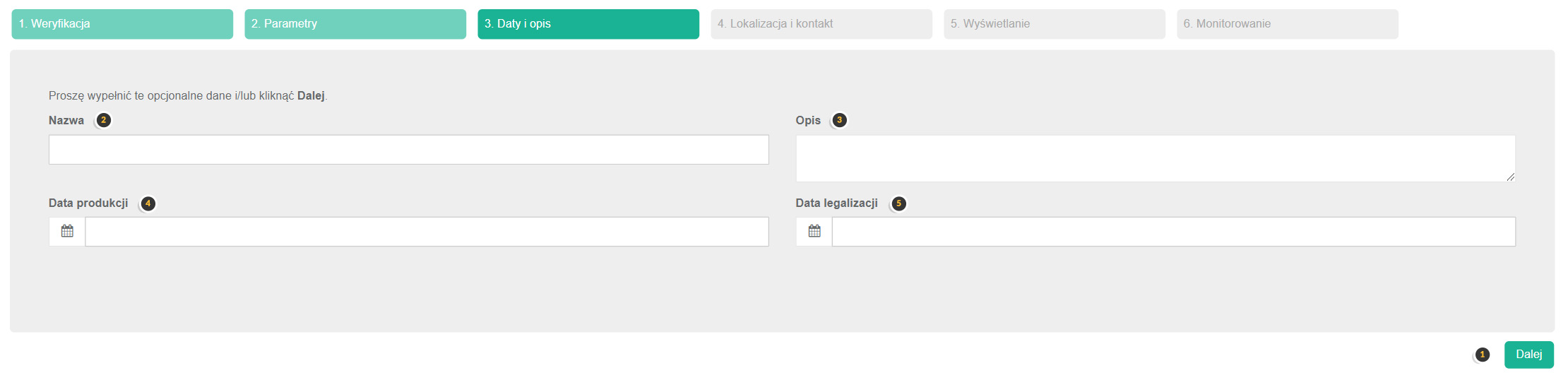Click help badge 4 beside Data produkcji
This screenshot has height=380, width=1568.
148,203
